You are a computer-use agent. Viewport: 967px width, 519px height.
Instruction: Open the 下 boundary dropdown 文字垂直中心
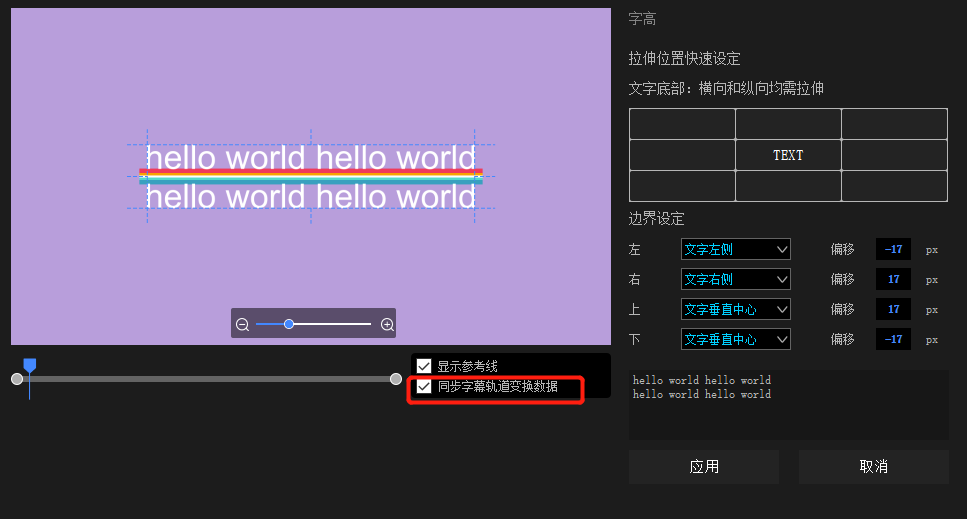click(x=736, y=339)
